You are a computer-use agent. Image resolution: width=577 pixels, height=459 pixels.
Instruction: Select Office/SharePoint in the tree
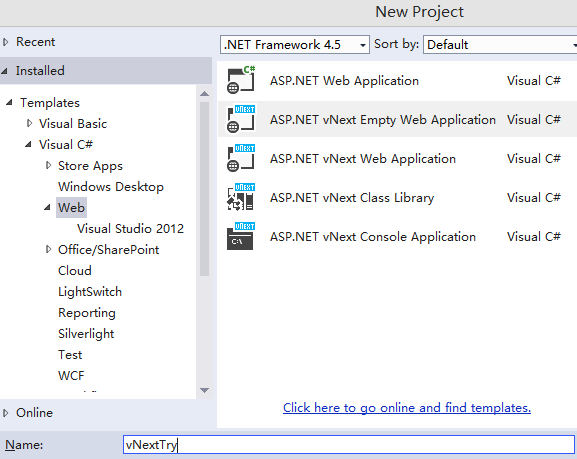[109, 250]
